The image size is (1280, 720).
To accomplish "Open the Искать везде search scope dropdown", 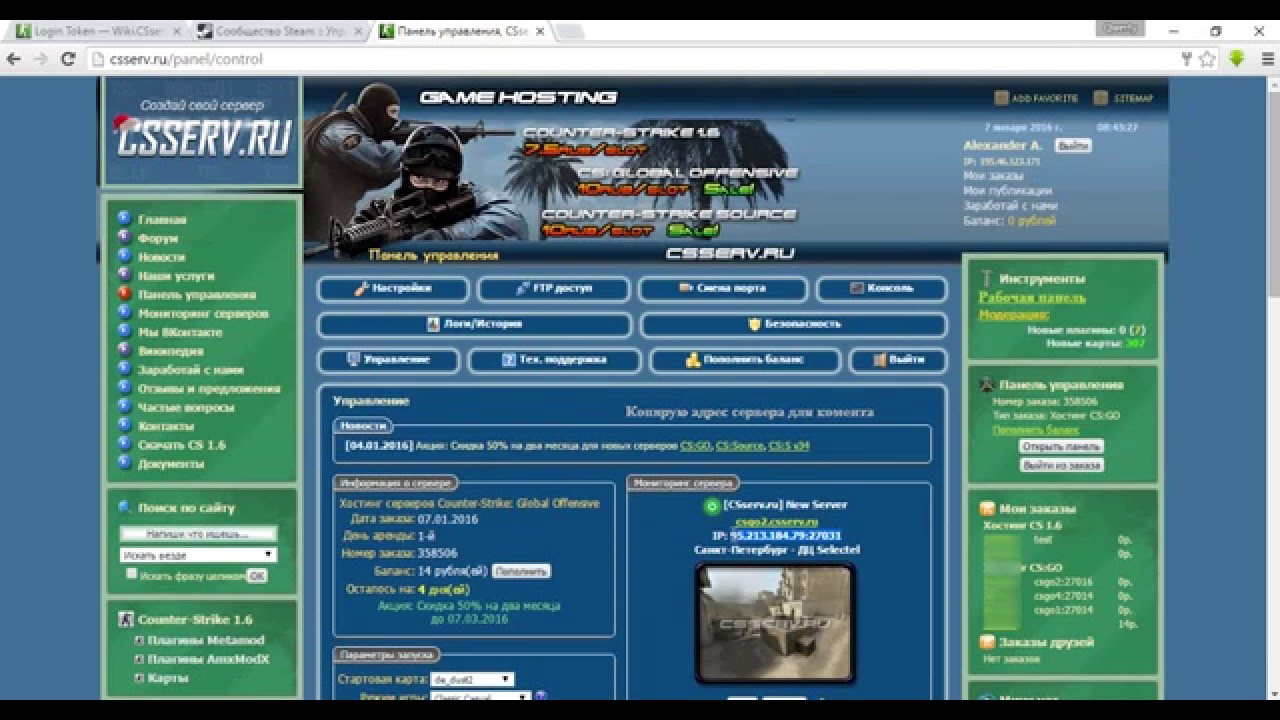I will [198, 555].
